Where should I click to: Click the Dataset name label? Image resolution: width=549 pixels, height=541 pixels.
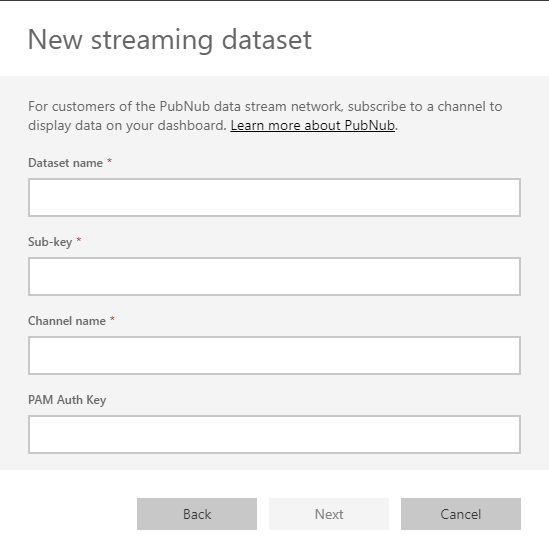click(65, 163)
